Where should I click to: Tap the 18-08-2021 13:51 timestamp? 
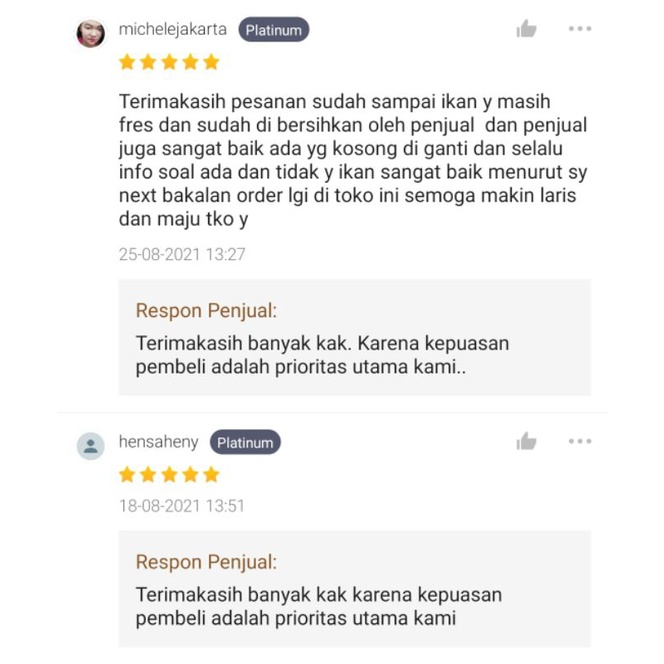[x=182, y=506]
